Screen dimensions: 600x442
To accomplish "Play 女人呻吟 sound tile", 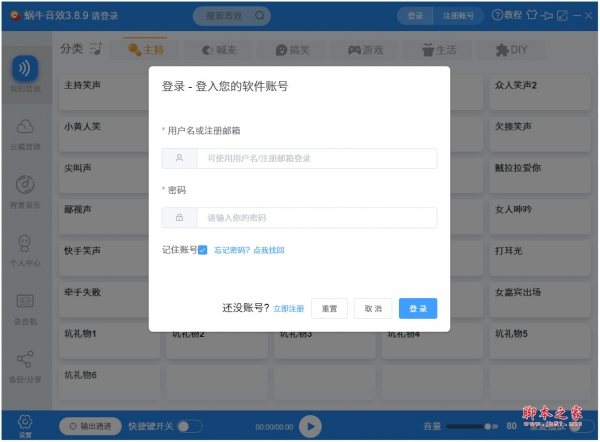I will 540,217.
